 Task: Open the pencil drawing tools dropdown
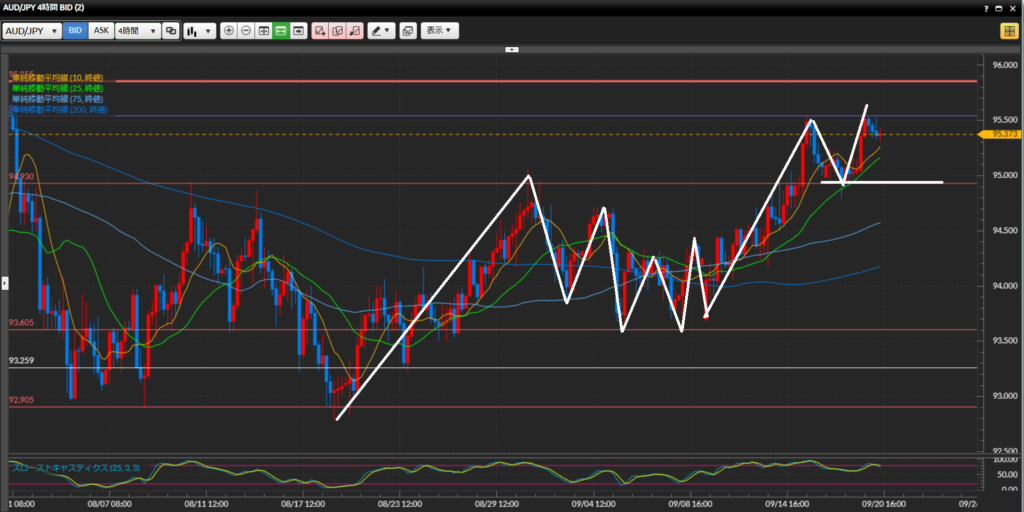pyautogui.click(x=381, y=31)
